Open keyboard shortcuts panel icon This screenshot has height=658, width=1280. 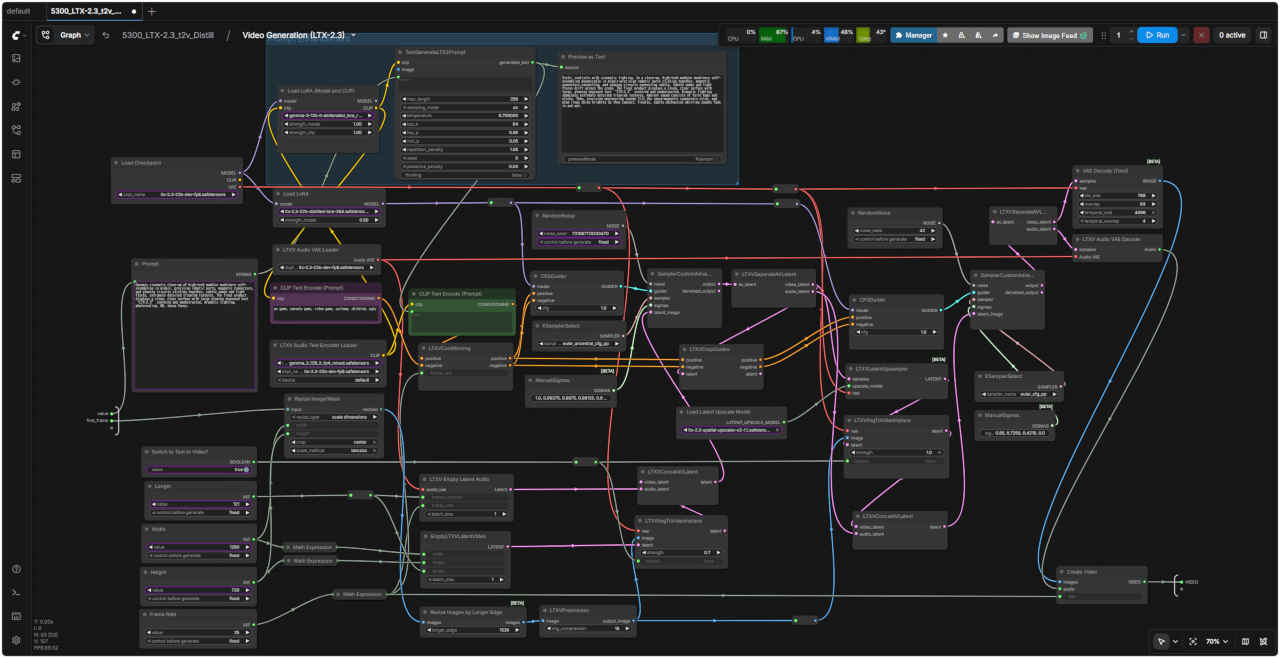click(x=16, y=616)
